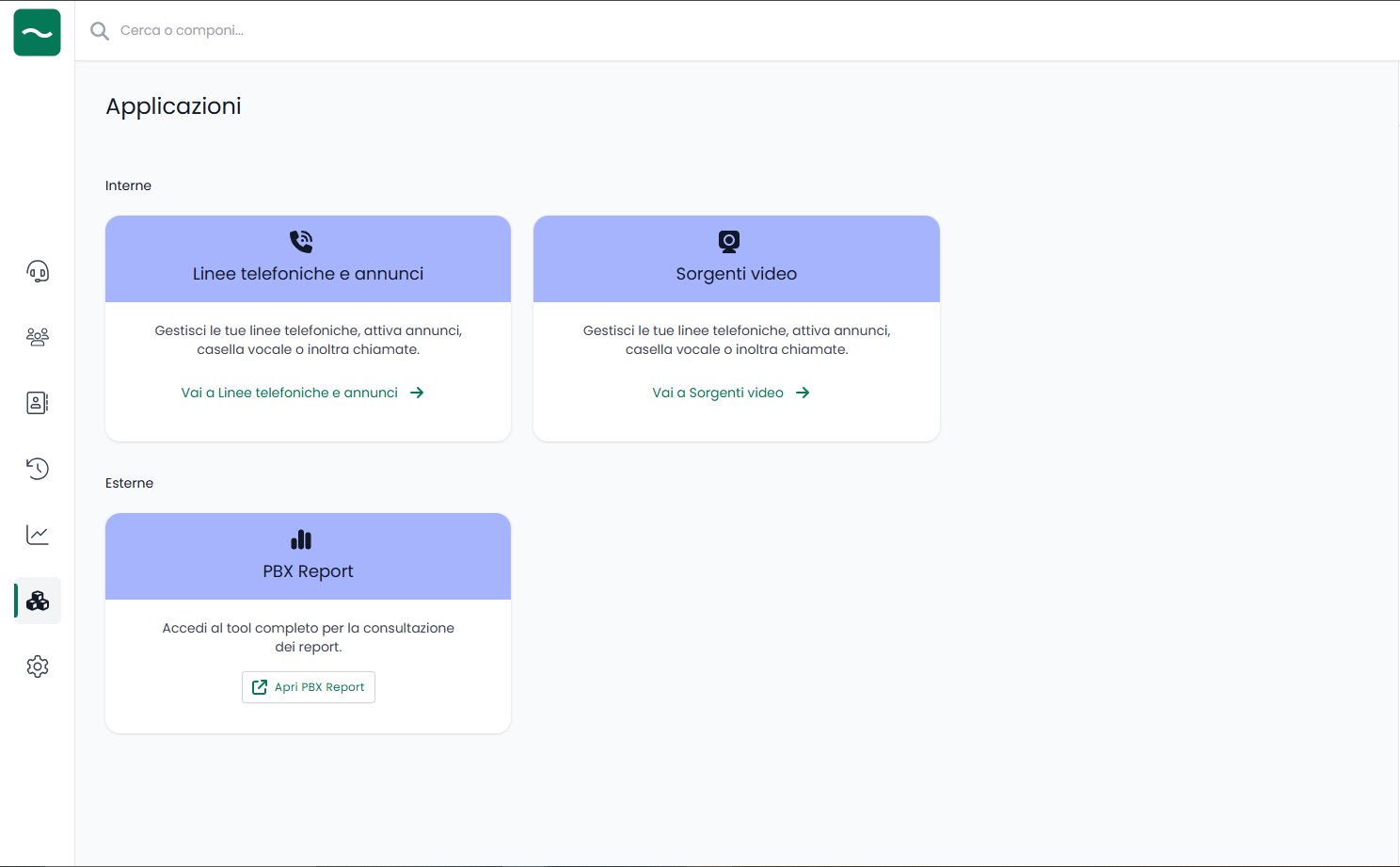Click the arrow next to Vai a Sorgenti video
The width and height of the screenshot is (1400, 867).
click(803, 393)
